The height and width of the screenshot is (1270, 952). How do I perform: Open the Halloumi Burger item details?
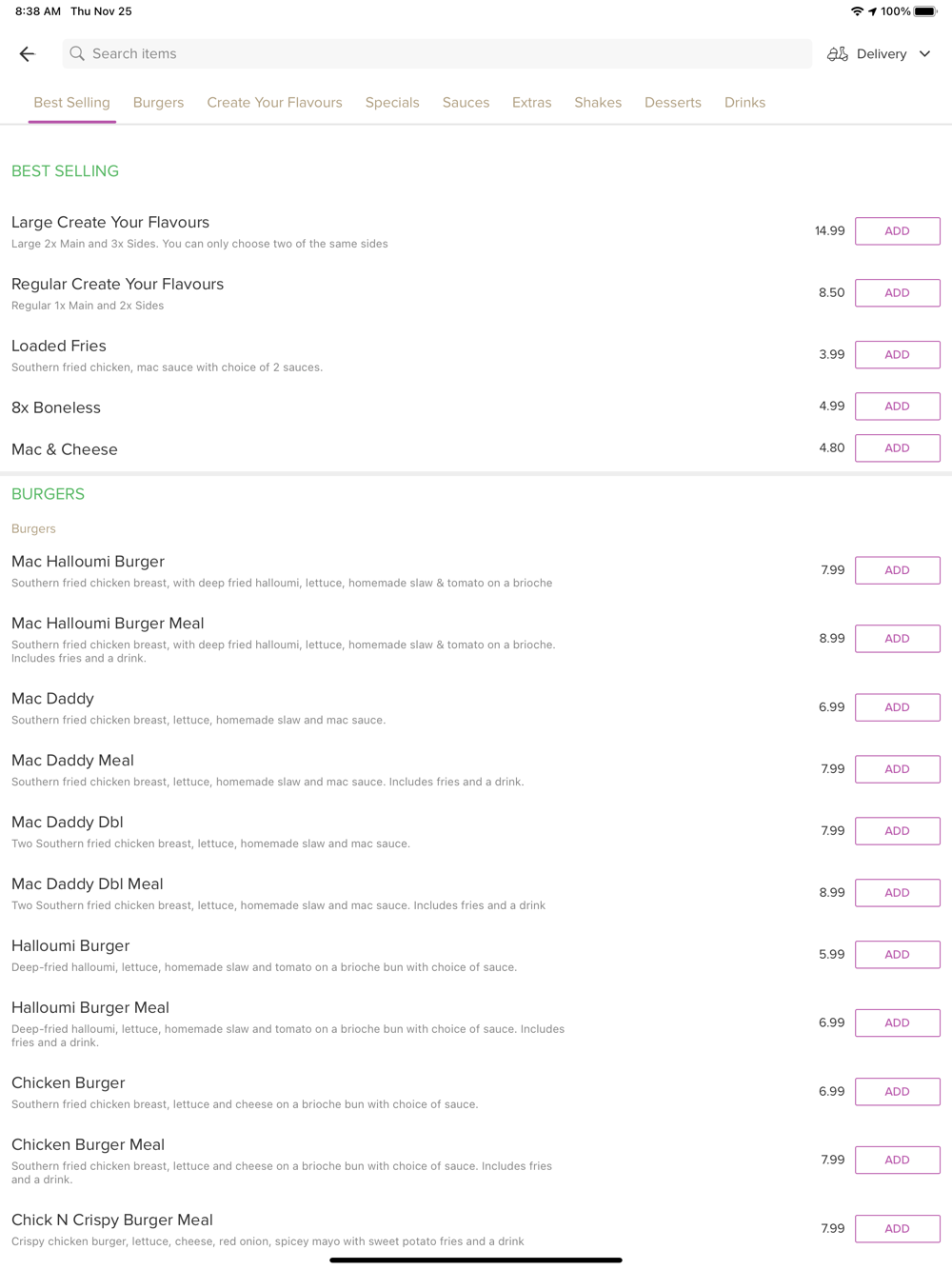(70, 945)
